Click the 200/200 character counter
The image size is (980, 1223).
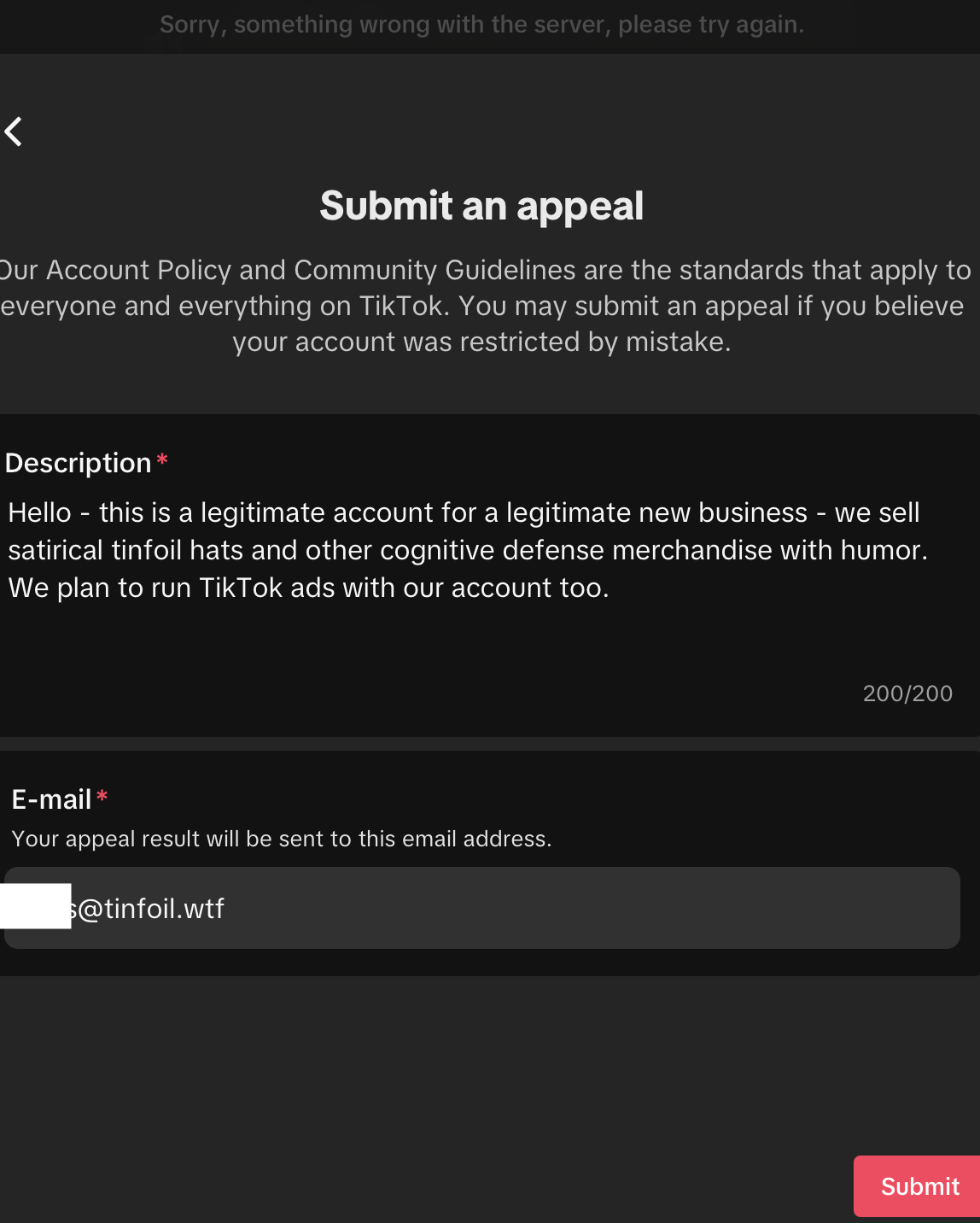pos(907,693)
